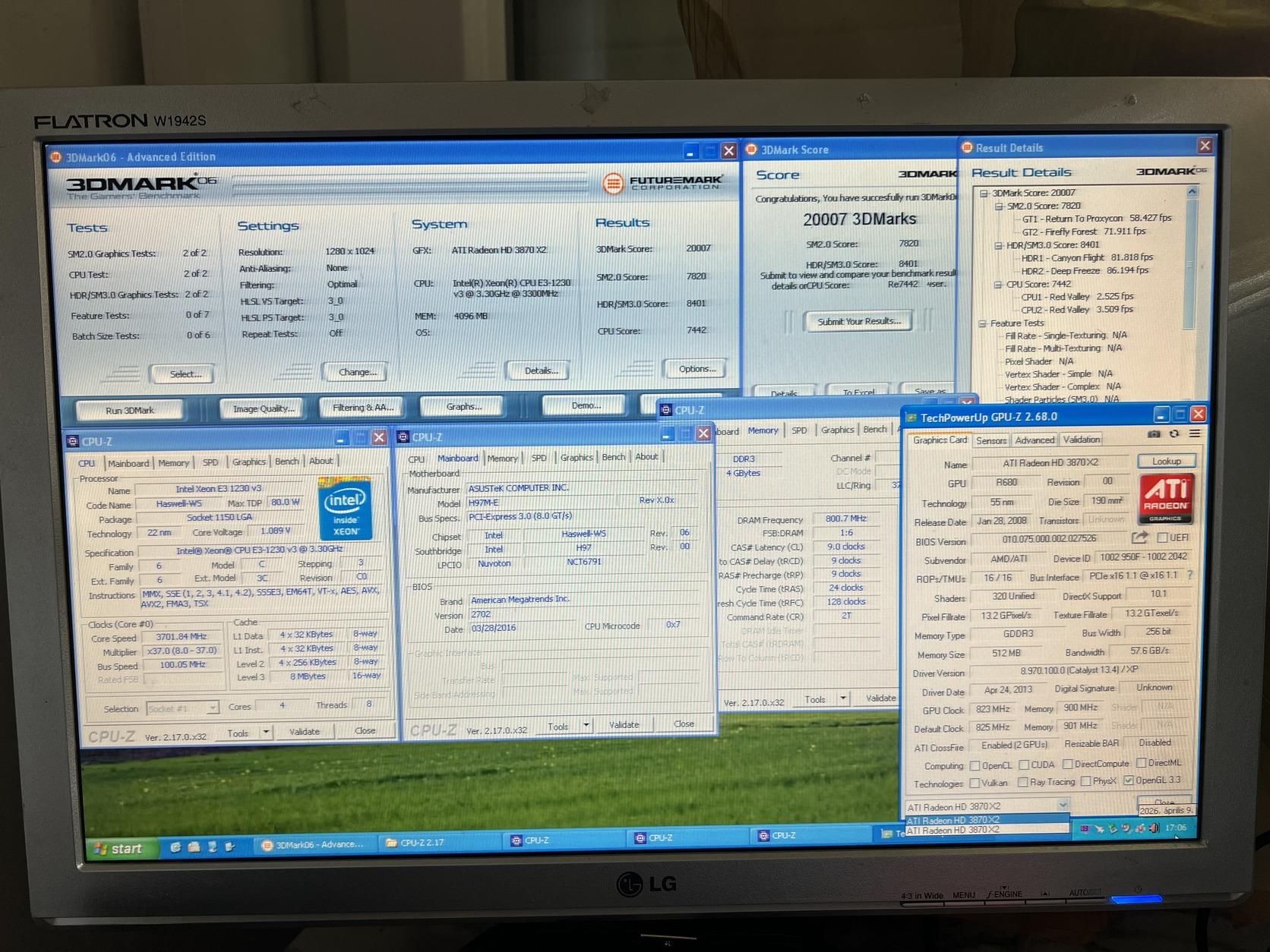
Task: Toggle the DirectML checkbox
Action: click(x=1141, y=763)
